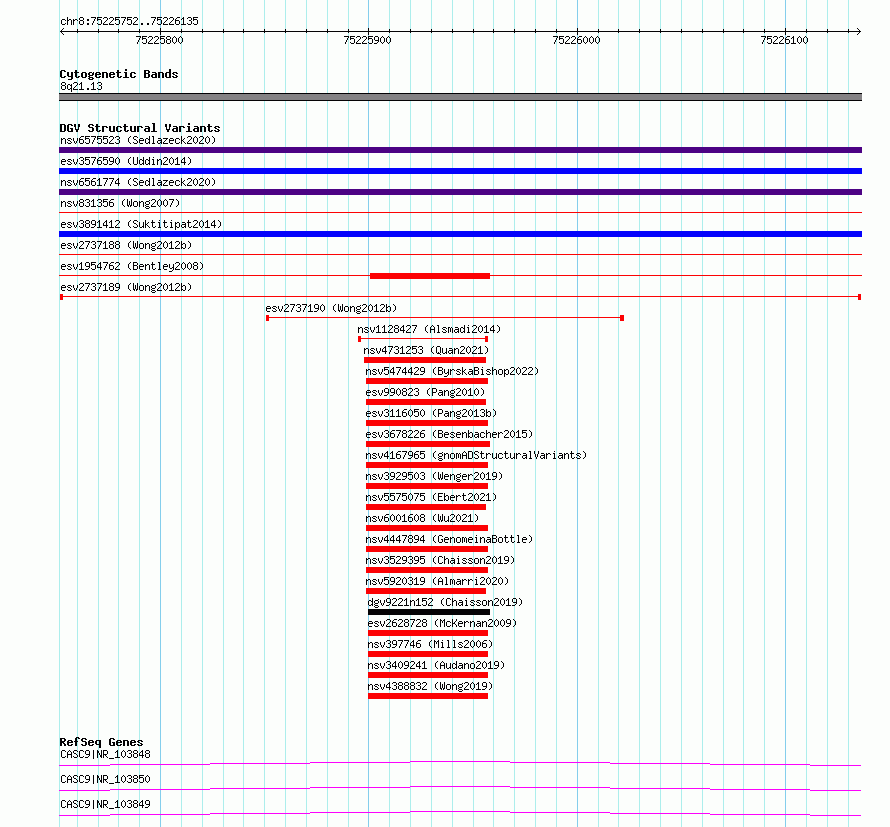Open variant nsv4388832 (Wong2019)
The image size is (890, 827).
coord(430,686)
